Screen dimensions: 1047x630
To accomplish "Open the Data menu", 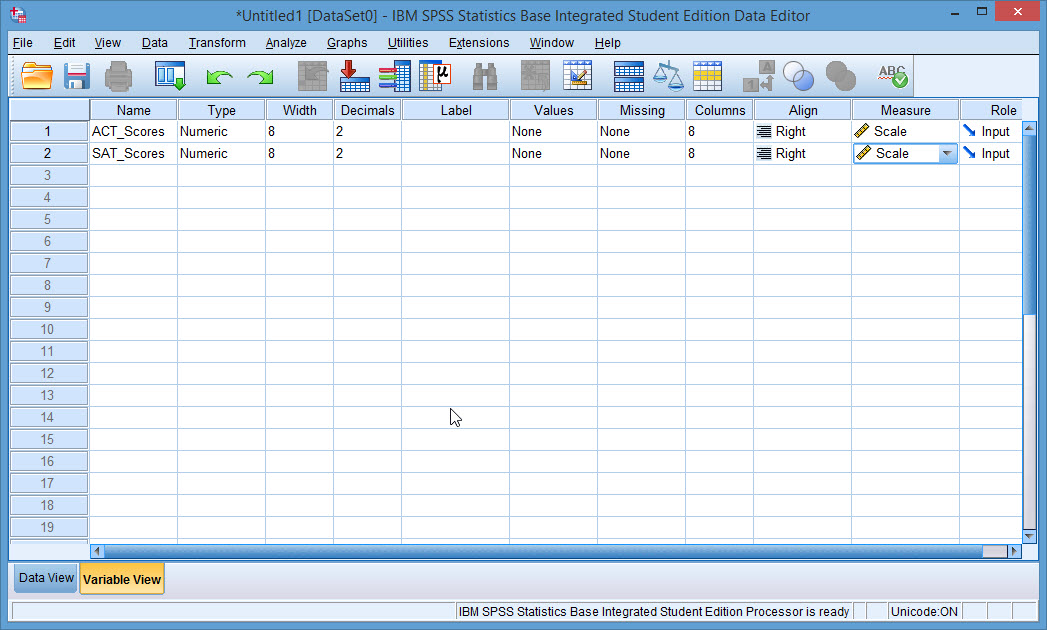I will [154, 43].
